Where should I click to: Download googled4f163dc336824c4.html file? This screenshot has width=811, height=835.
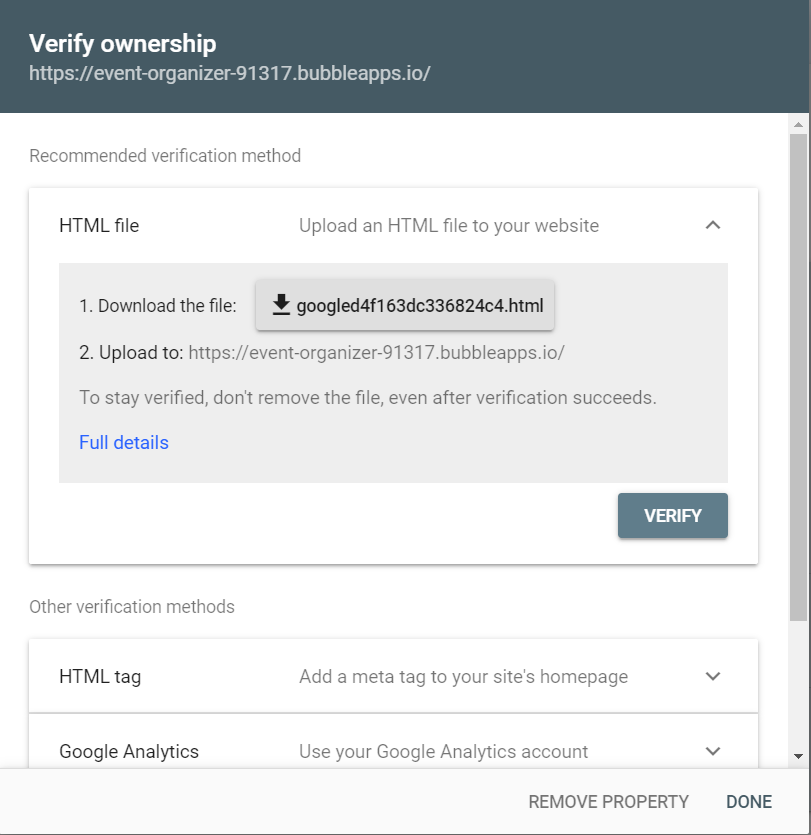(x=405, y=305)
